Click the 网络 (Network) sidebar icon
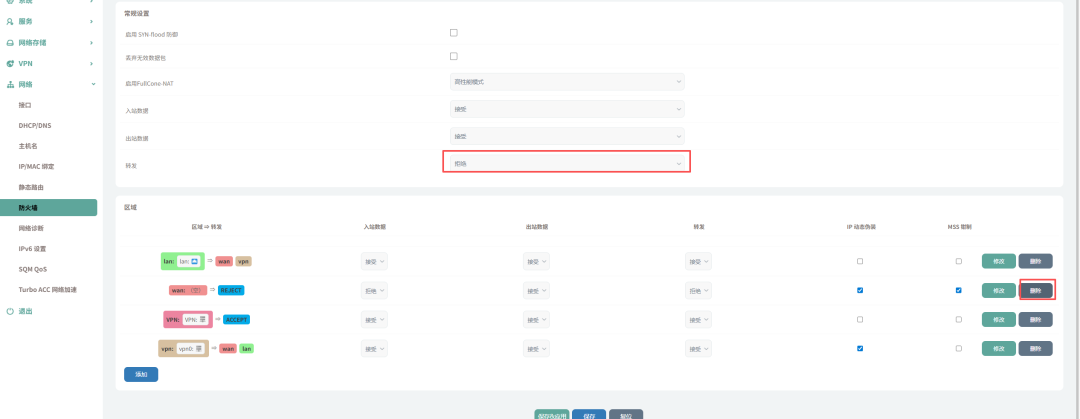 tap(10, 84)
